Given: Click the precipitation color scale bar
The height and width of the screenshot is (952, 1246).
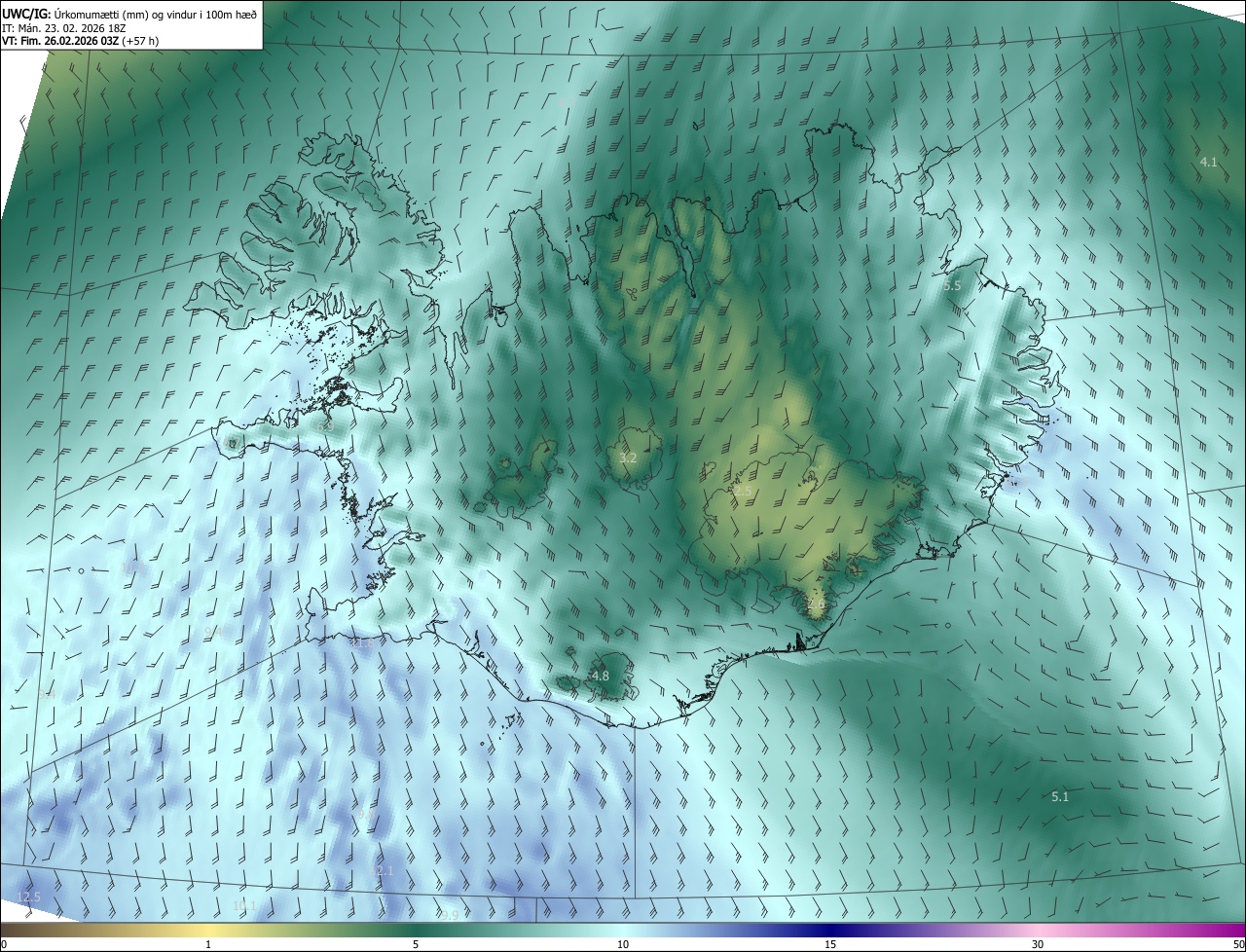Looking at the screenshot, I should pos(623,930).
